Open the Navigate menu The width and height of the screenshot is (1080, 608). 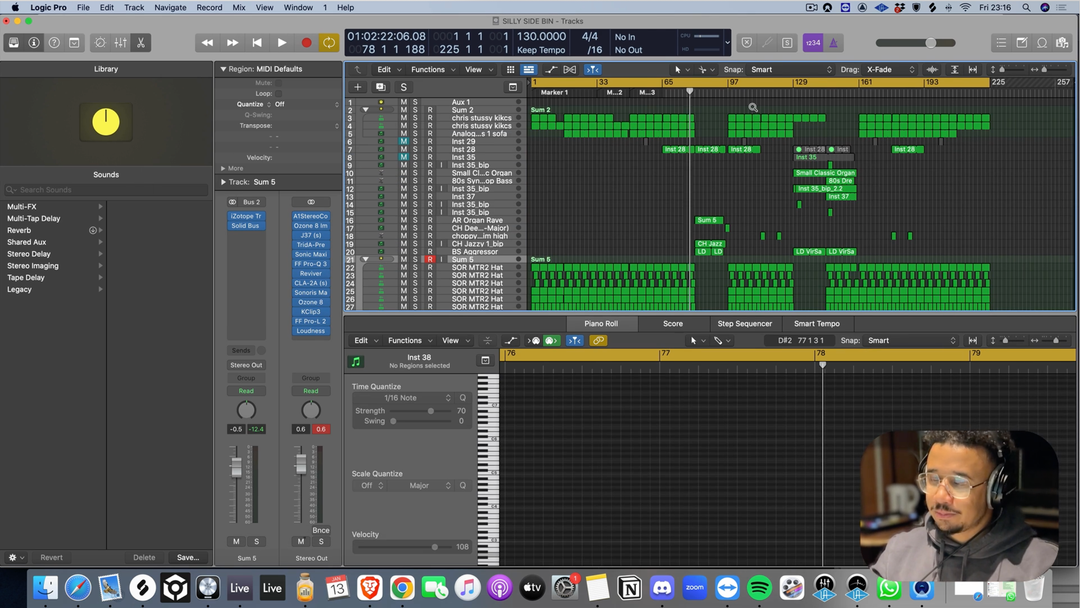click(170, 7)
